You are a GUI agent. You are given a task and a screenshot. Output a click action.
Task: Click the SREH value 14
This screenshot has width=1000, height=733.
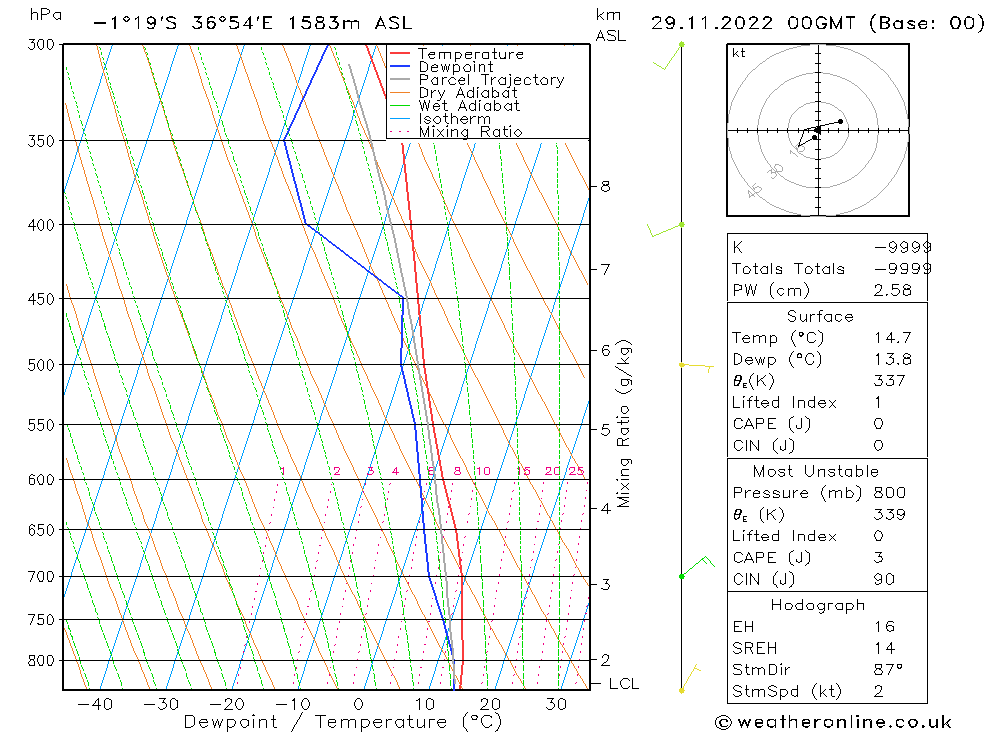click(x=885, y=649)
